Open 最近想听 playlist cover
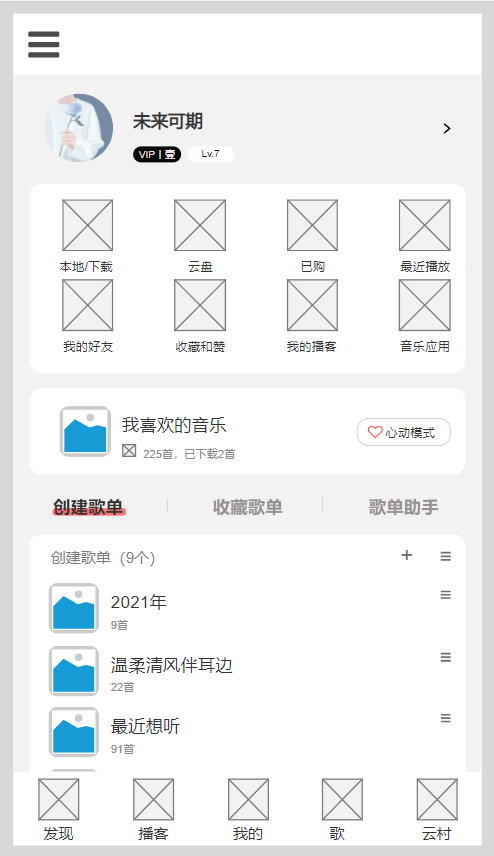494x856 pixels. [x=74, y=732]
